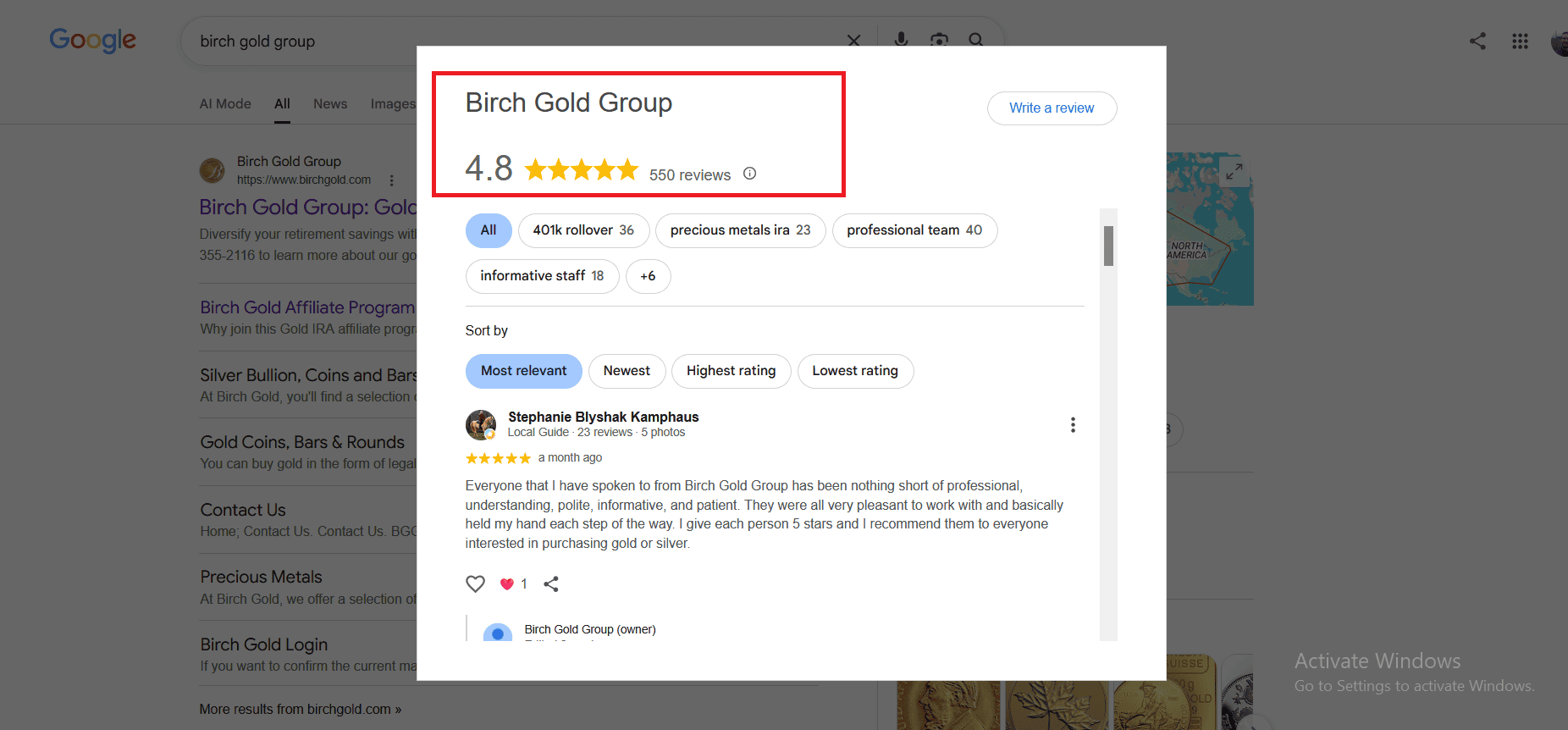Image resolution: width=1568 pixels, height=730 pixels.
Task: Click the Birch Gold Group (owner) reply name
Action: (590, 629)
